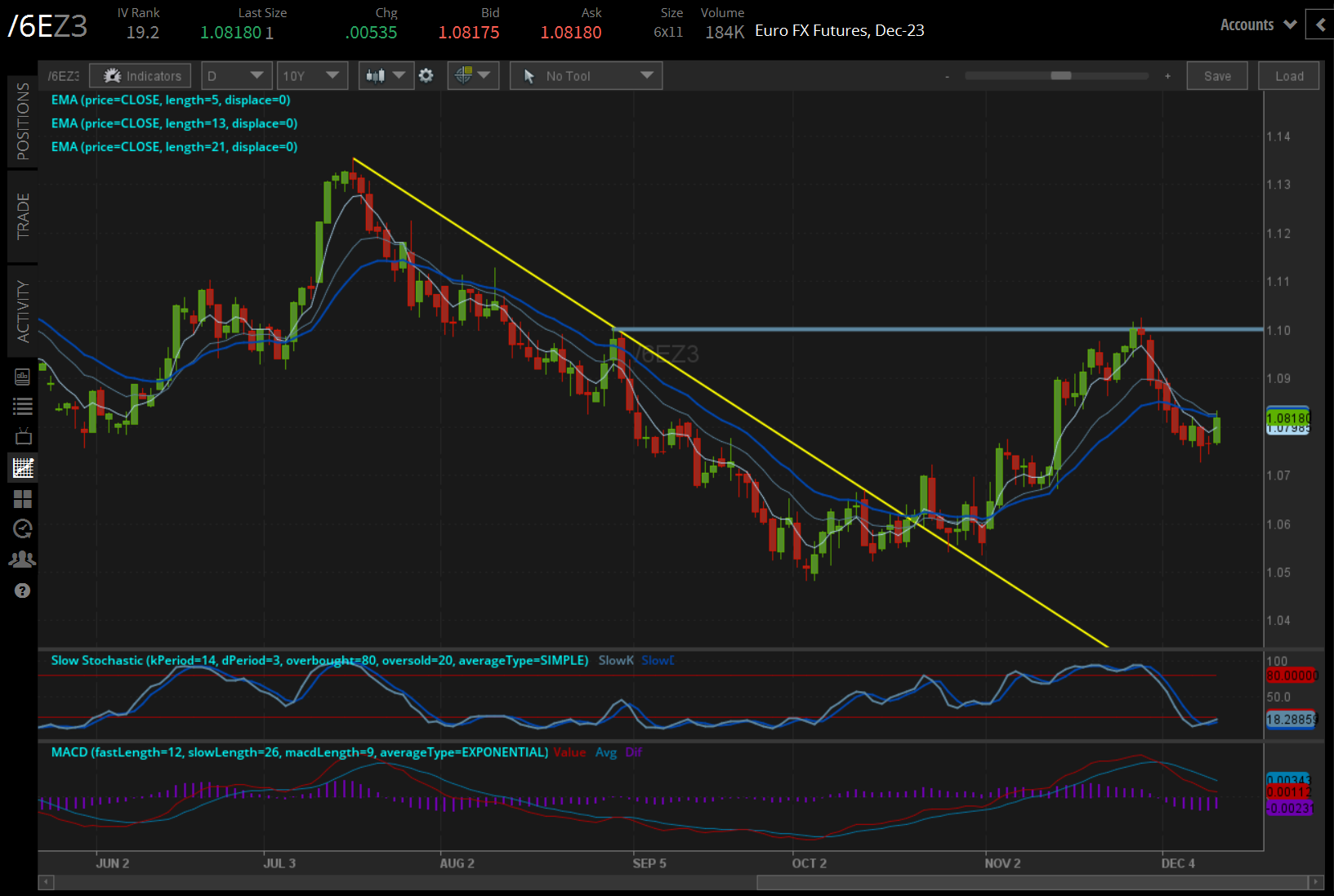This screenshot has height=896, width=1334.
Task: Expand the D aggregation period dropdown
Action: click(236, 76)
